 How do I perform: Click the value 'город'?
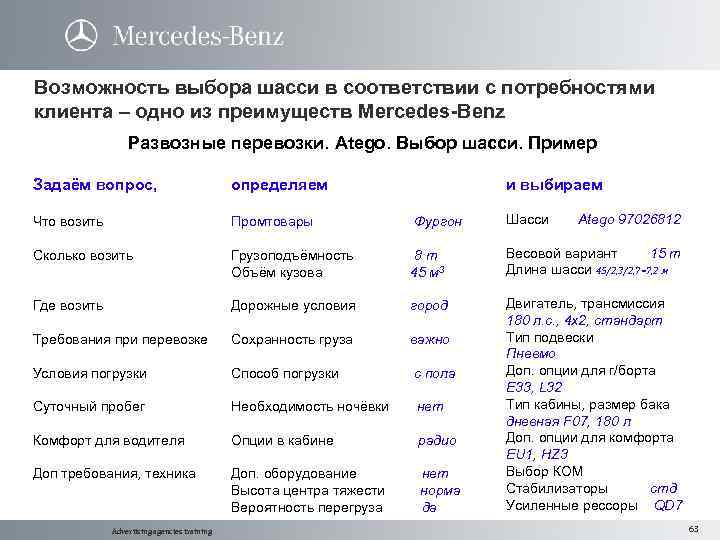429,306
